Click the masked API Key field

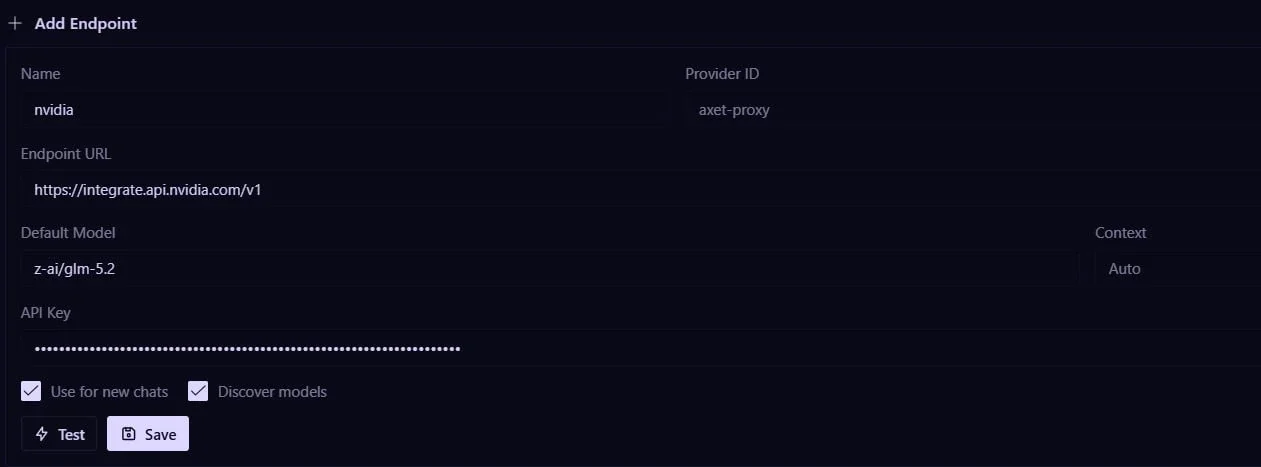(641, 348)
